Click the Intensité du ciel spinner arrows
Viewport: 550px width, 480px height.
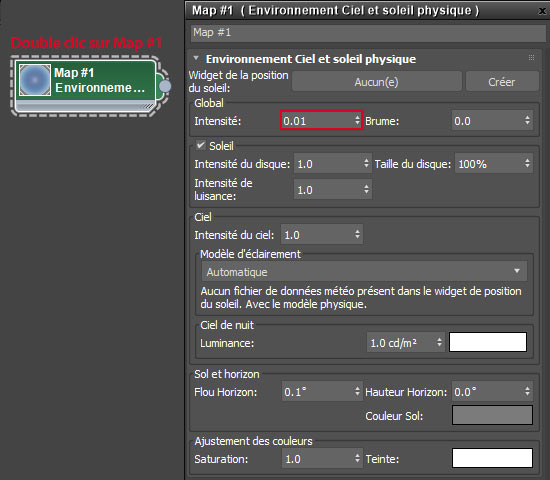[x=357, y=234]
